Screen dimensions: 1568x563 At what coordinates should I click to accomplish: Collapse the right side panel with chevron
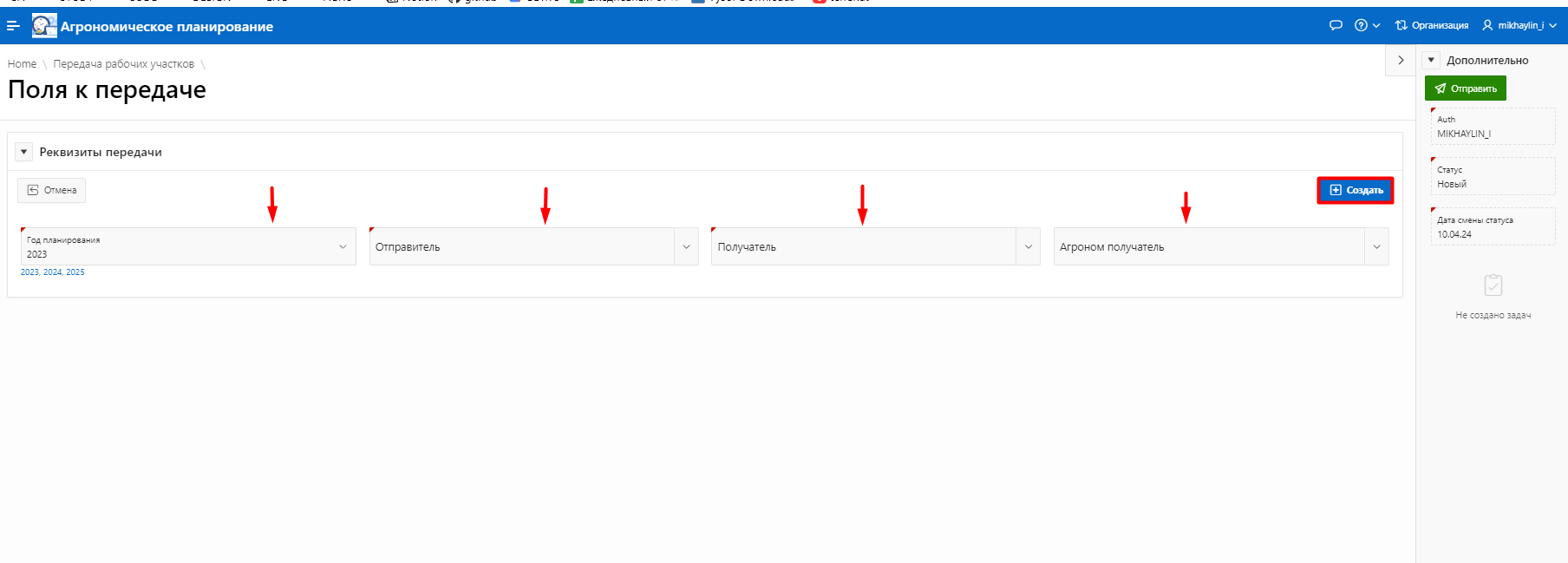tap(1400, 61)
